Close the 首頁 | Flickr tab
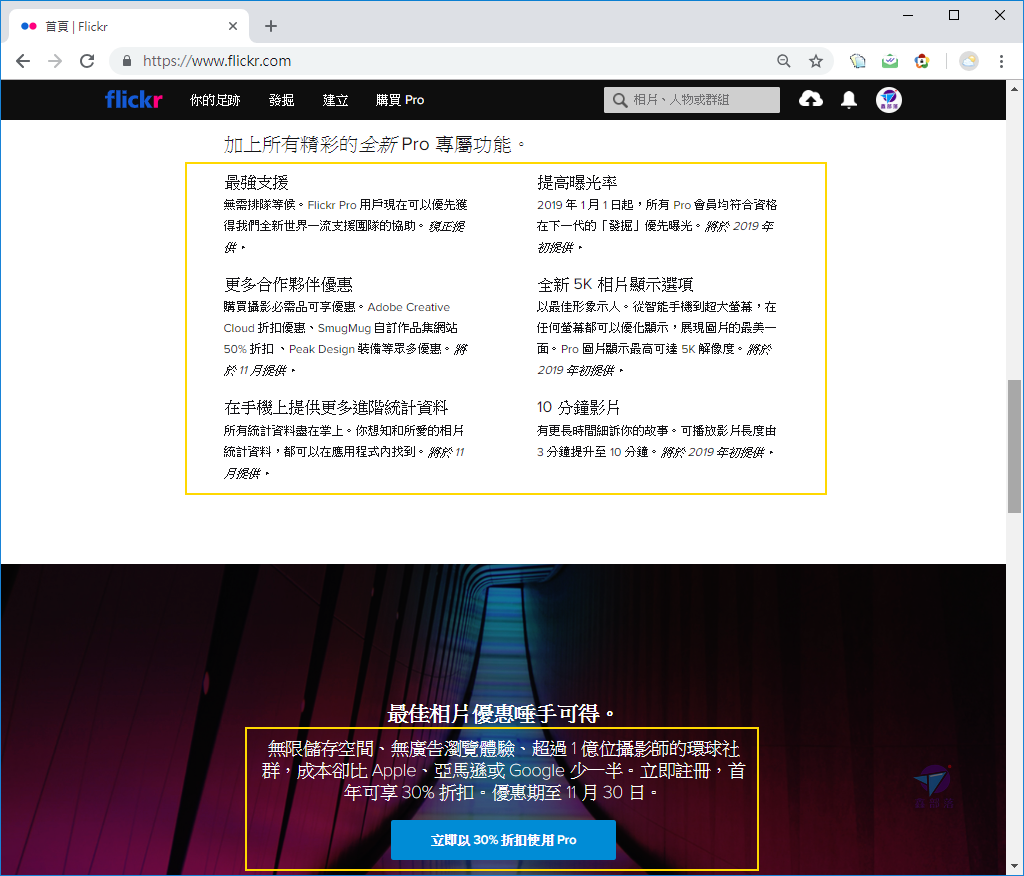The width and height of the screenshot is (1024, 876). (233, 26)
